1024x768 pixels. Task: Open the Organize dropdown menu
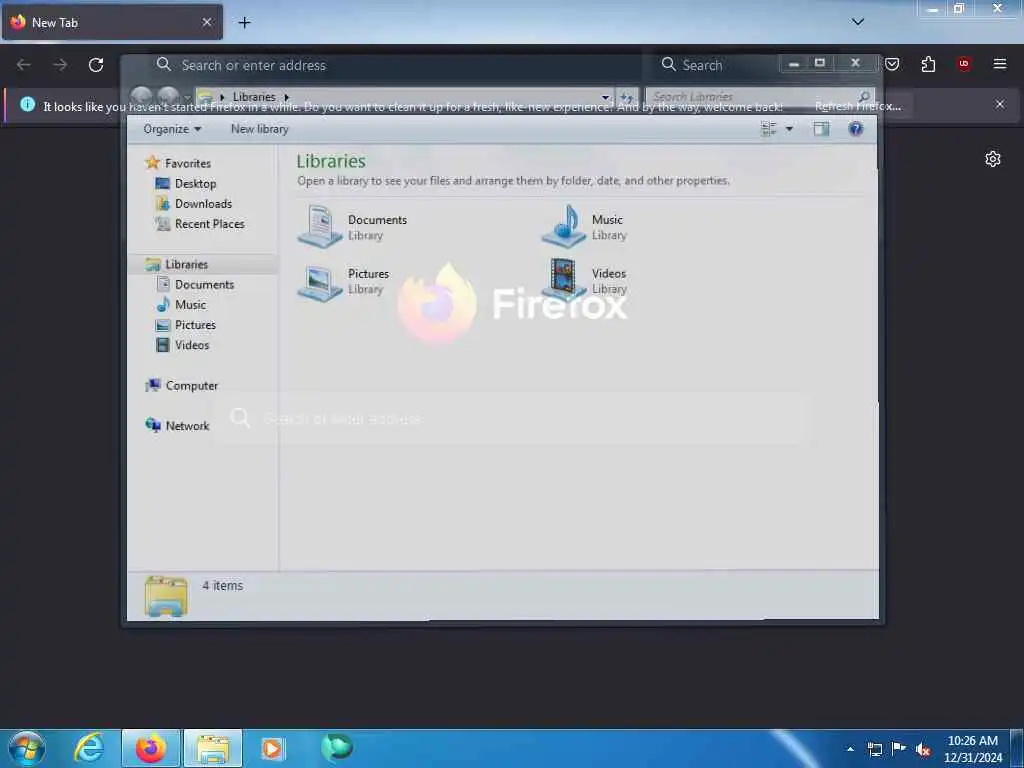click(x=172, y=129)
